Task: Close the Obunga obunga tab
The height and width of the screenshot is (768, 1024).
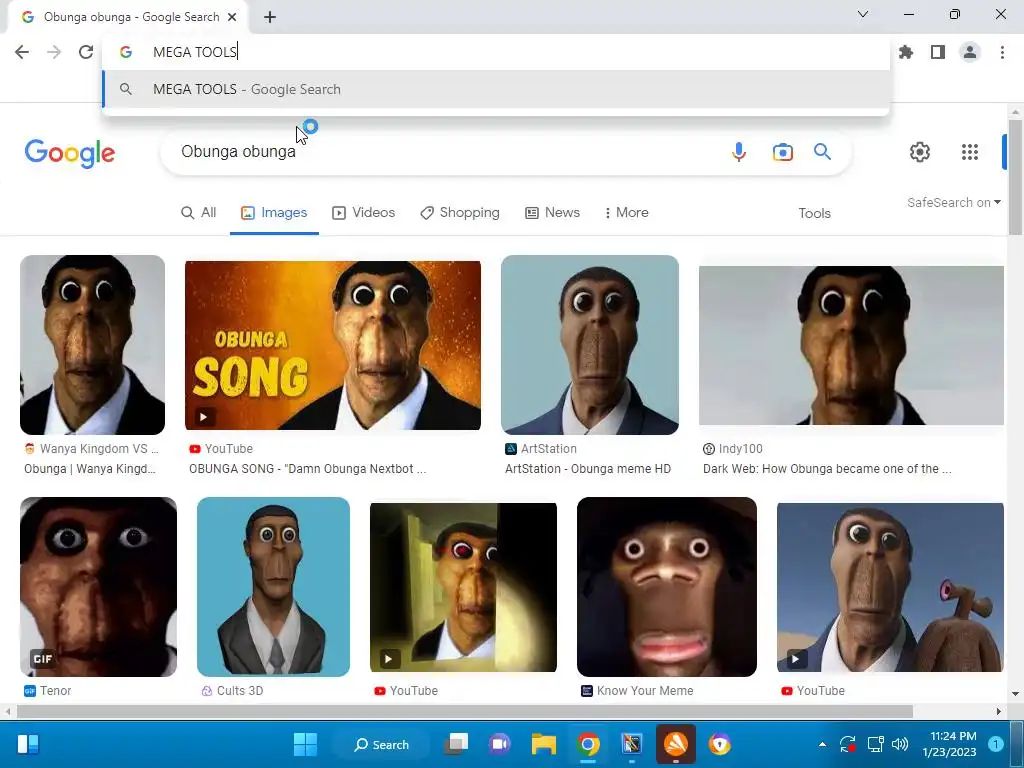Action: point(232,17)
